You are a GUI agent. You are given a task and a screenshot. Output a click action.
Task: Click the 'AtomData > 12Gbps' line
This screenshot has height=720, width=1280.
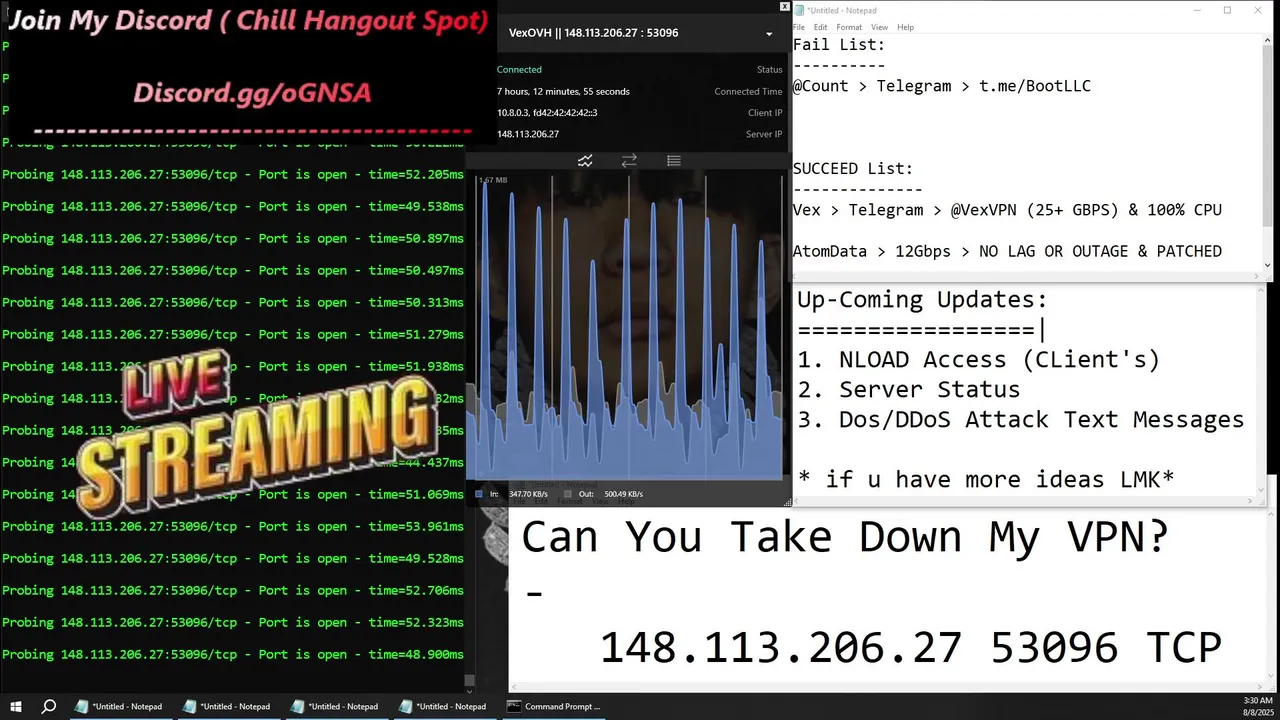tap(1007, 251)
